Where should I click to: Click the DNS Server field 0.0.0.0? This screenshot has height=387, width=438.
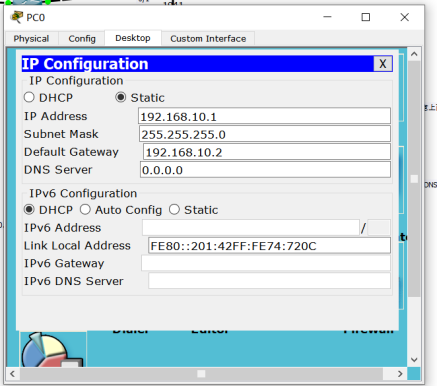pyautogui.click(x=265, y=170)
